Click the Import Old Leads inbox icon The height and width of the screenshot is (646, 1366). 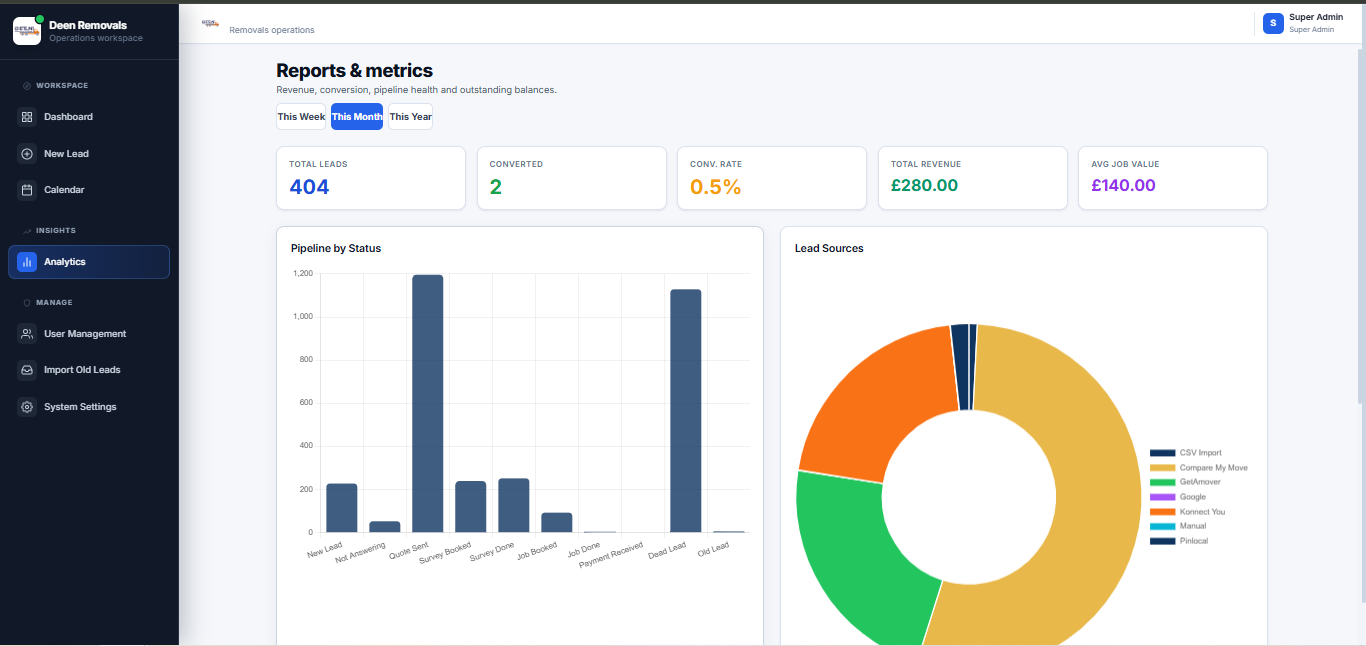click(27, 370)
